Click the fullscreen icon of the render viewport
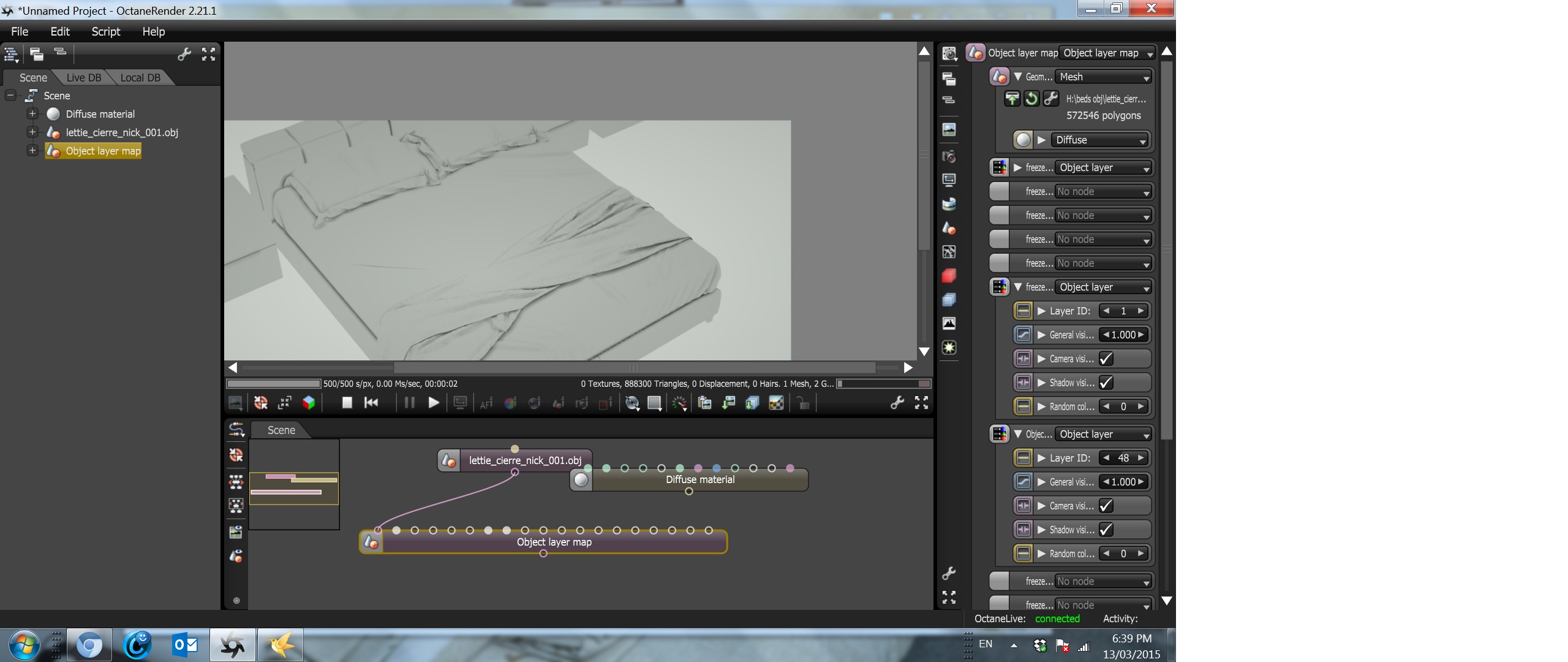The width and height of the screenshot is (1568, 662). [x=921, y=403]
